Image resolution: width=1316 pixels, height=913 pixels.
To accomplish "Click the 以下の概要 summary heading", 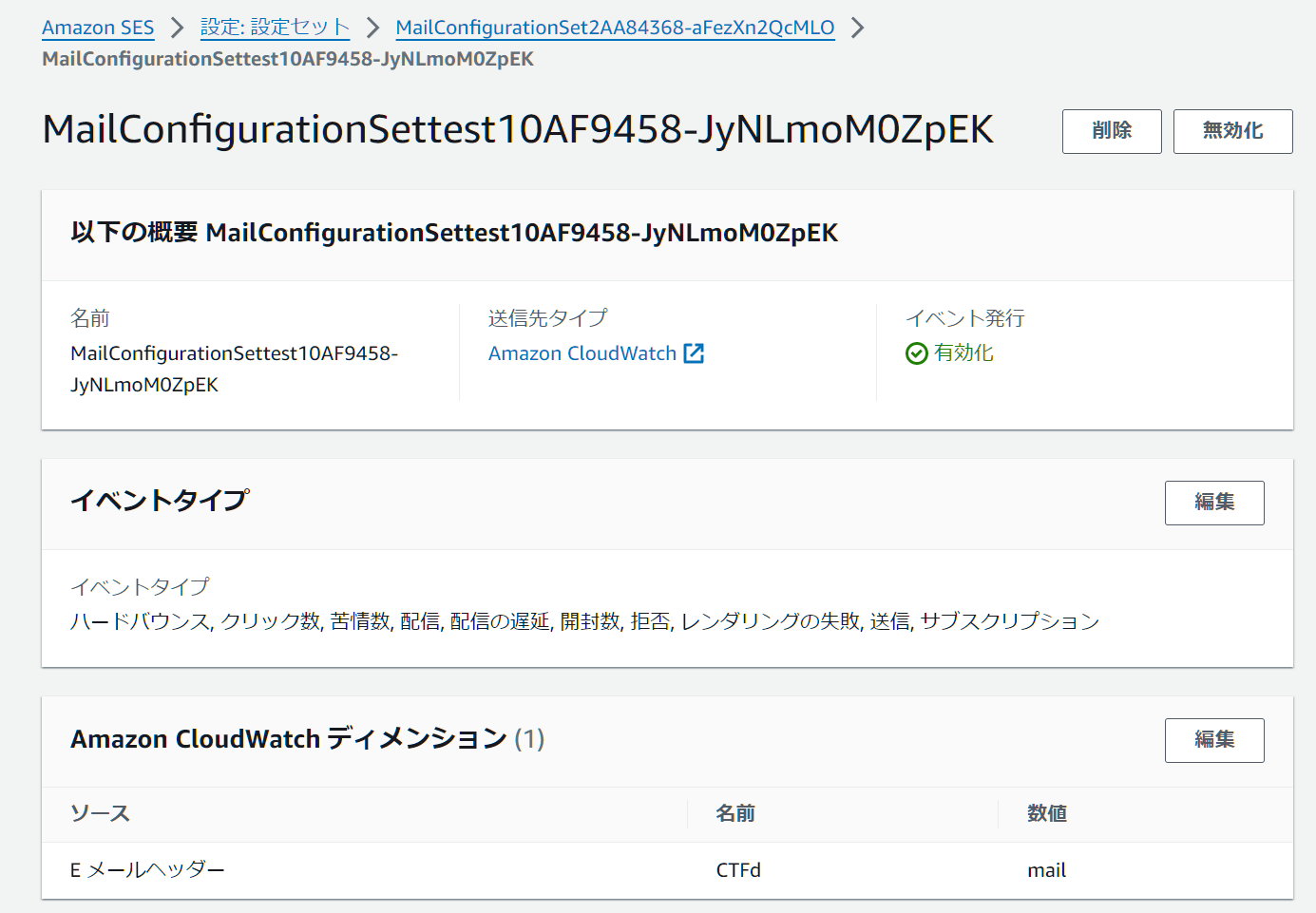I will pyautogui.click(x=454, y=233).
